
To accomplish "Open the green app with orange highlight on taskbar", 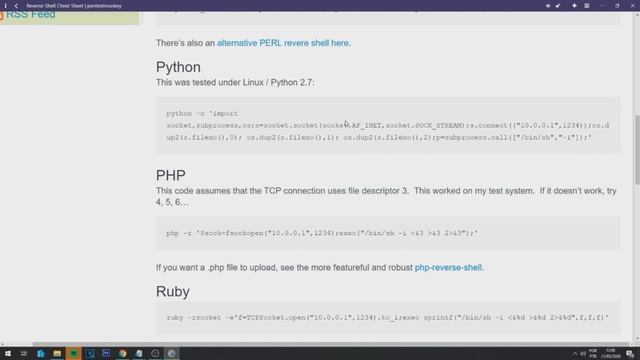I will [x=73, y=353].
